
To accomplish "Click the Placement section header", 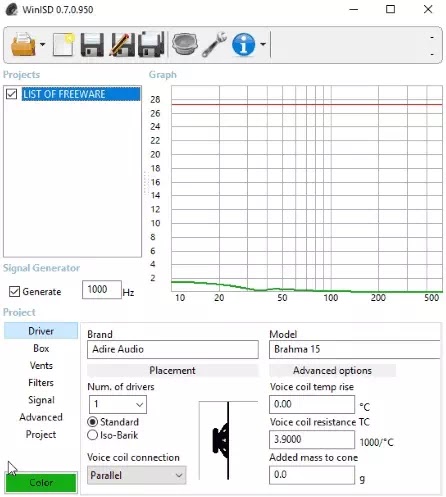I will tap(172, 370).
